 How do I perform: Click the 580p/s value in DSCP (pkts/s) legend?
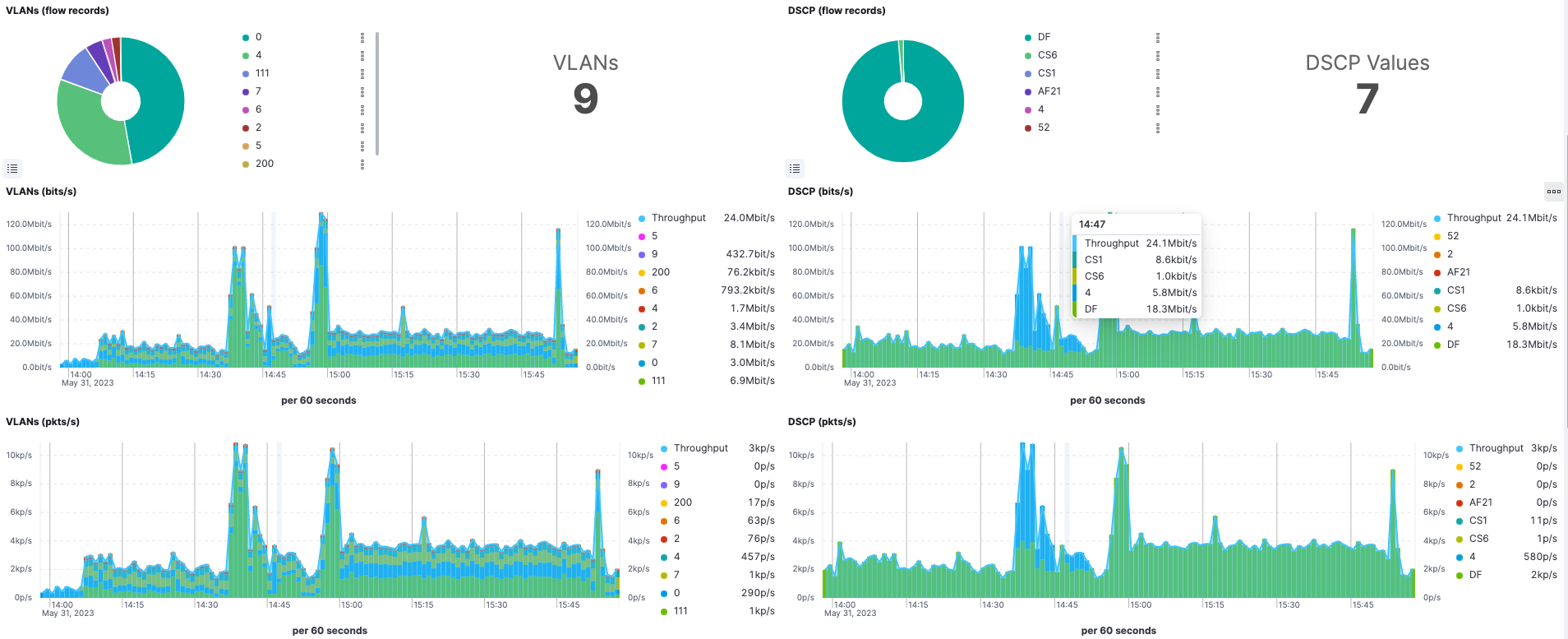pyautogui.click(x=1540, y=557)
